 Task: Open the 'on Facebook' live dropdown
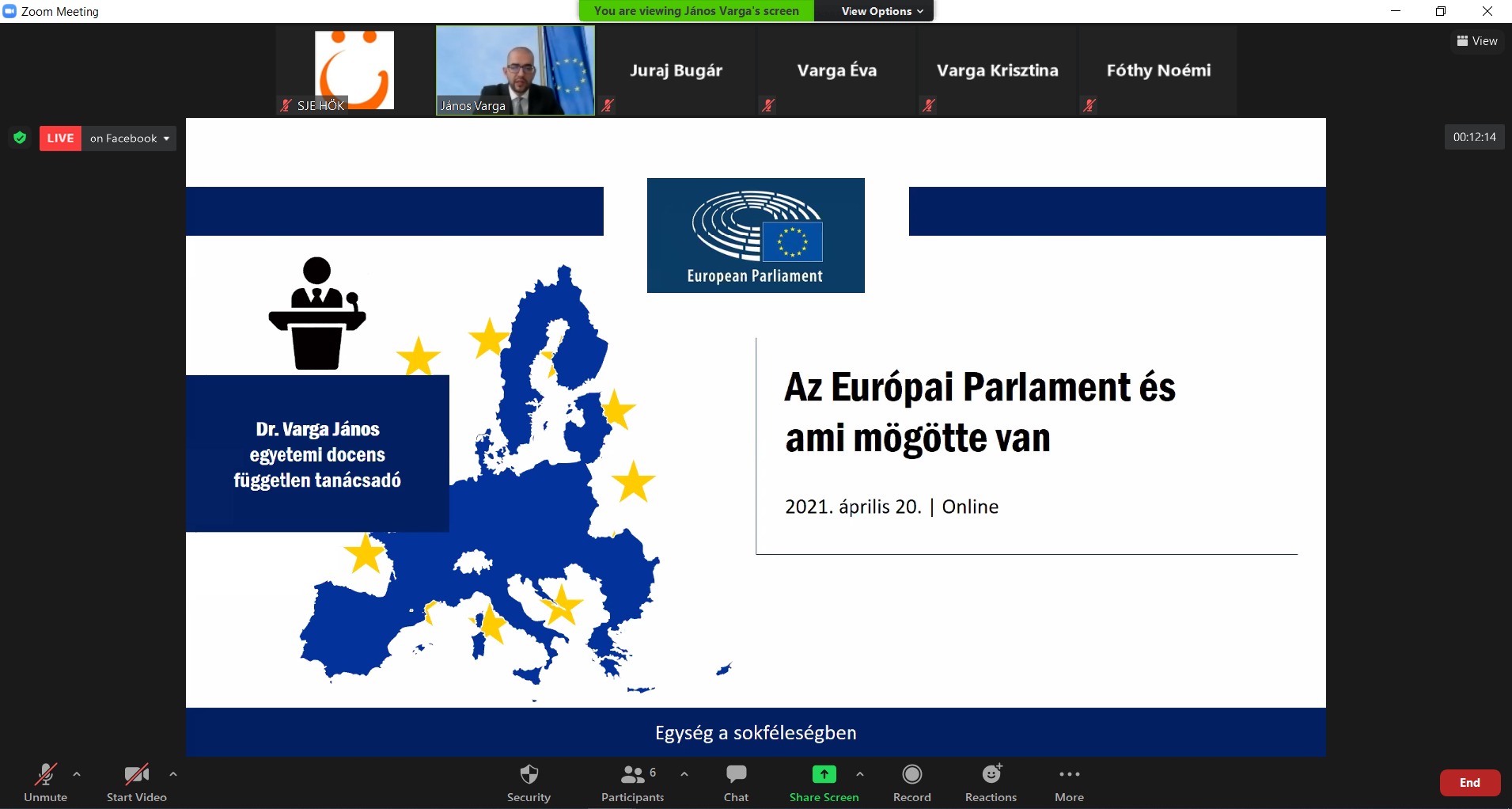[x=129, y=139]
